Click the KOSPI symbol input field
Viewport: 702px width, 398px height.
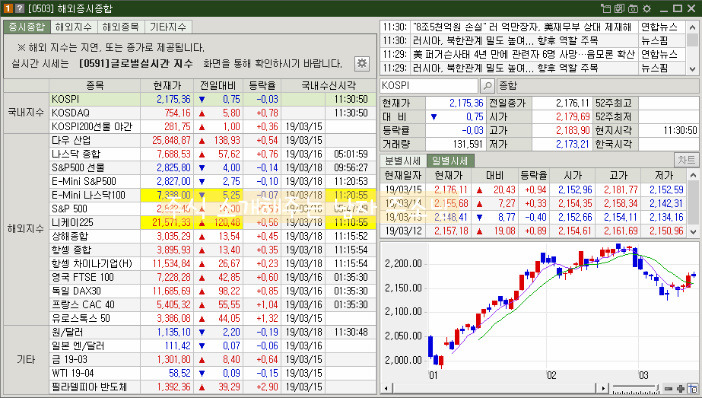[x=429, y=86]
